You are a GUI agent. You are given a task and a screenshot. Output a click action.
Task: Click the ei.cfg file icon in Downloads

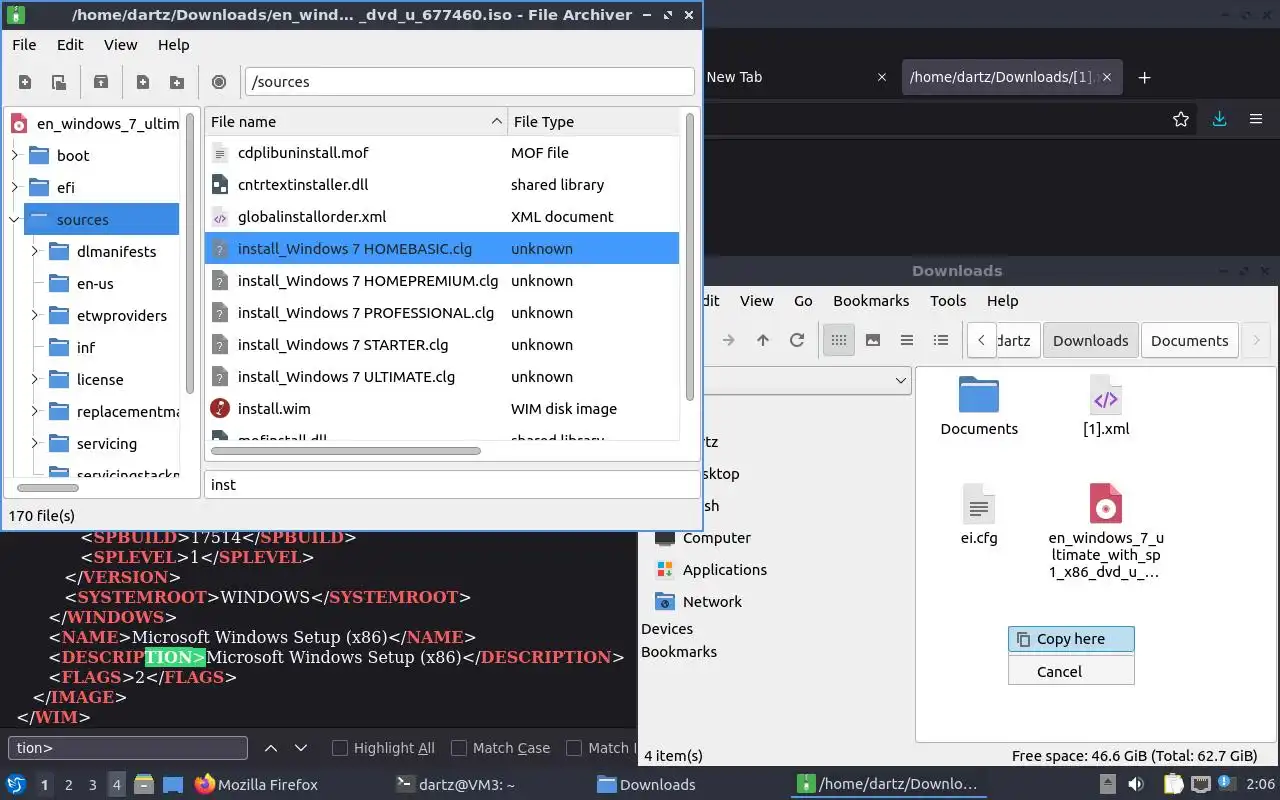click(x=979, y=504)
